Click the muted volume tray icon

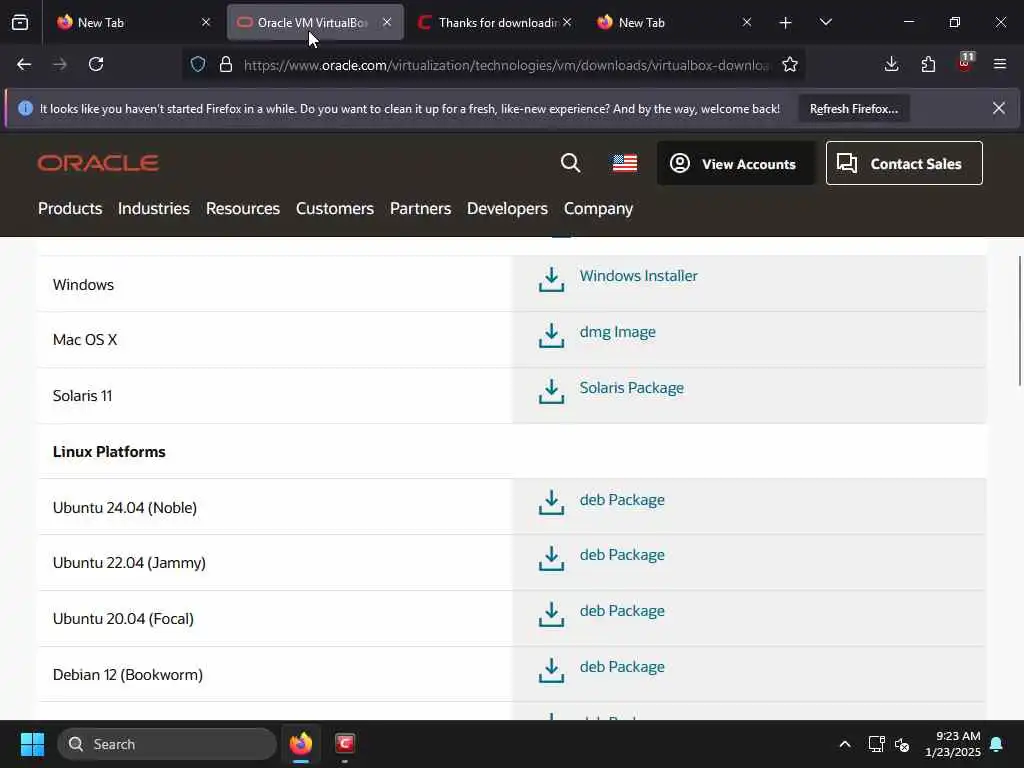903,744
